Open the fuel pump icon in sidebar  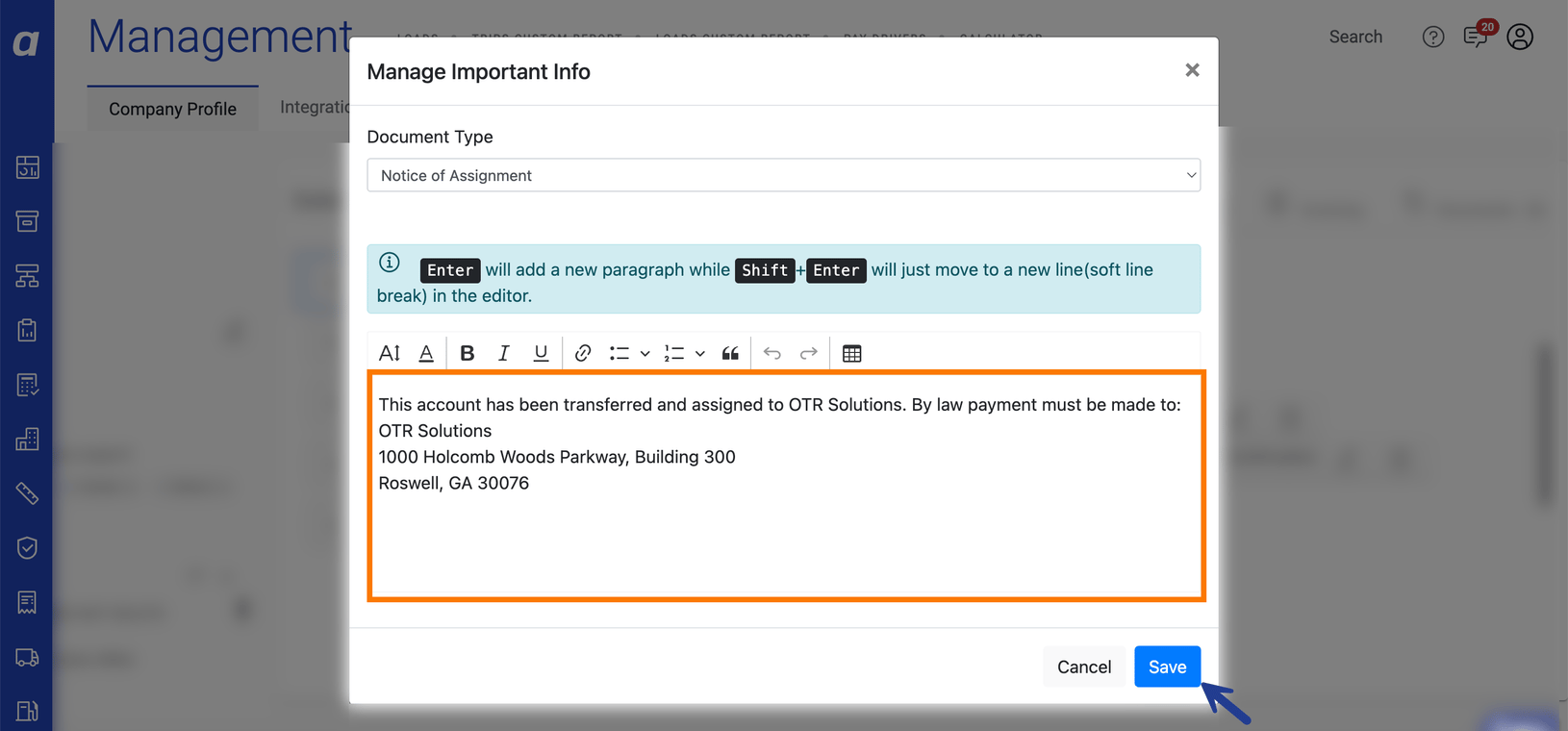27,711
